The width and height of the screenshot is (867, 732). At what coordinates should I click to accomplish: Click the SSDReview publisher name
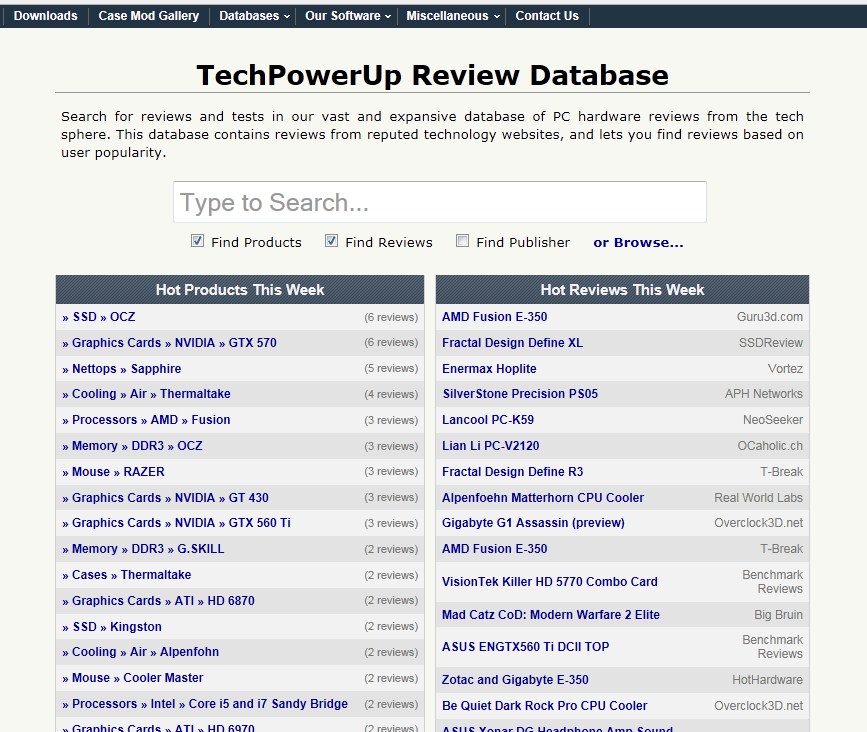[771, 343]
